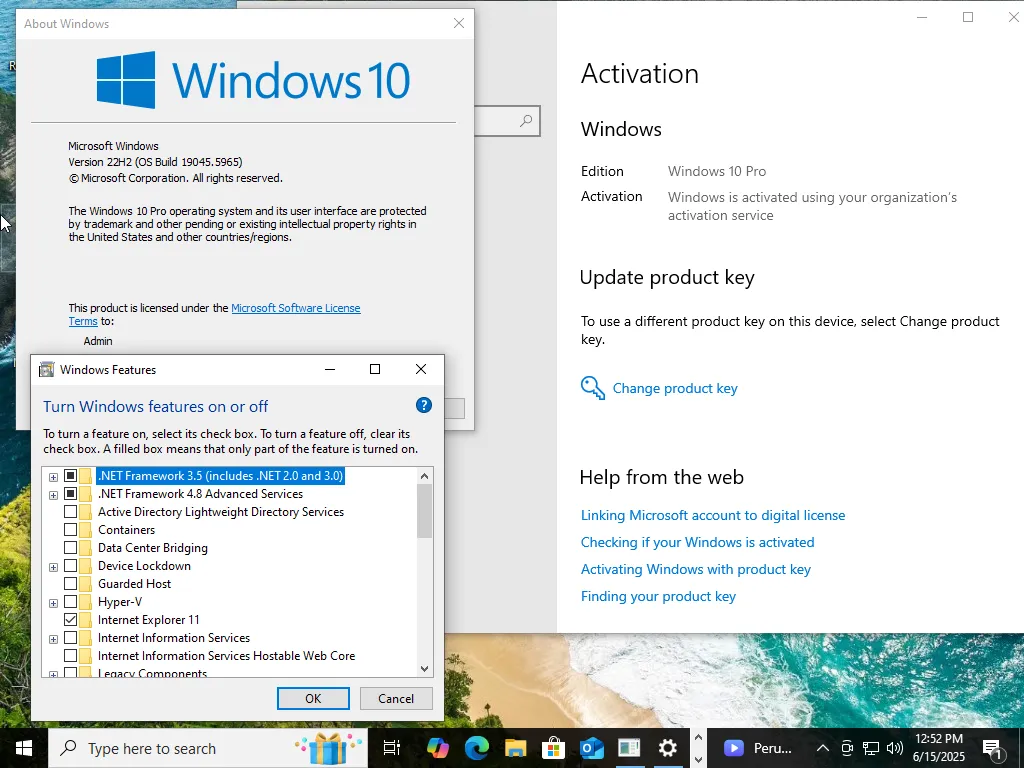Image resolution: width=1024 pixels, height=768 pixels.
Task: Check the Data Center Bridging box
Action: [71, 547]
